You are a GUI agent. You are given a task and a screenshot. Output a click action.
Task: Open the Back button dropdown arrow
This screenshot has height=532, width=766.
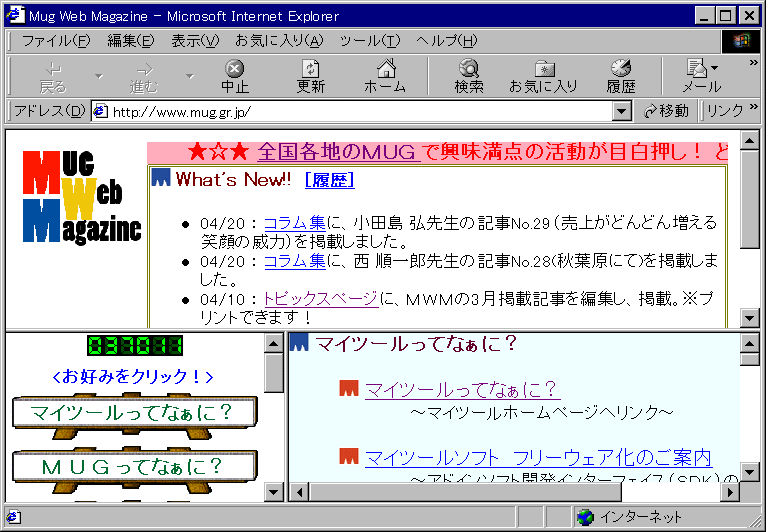99,76
